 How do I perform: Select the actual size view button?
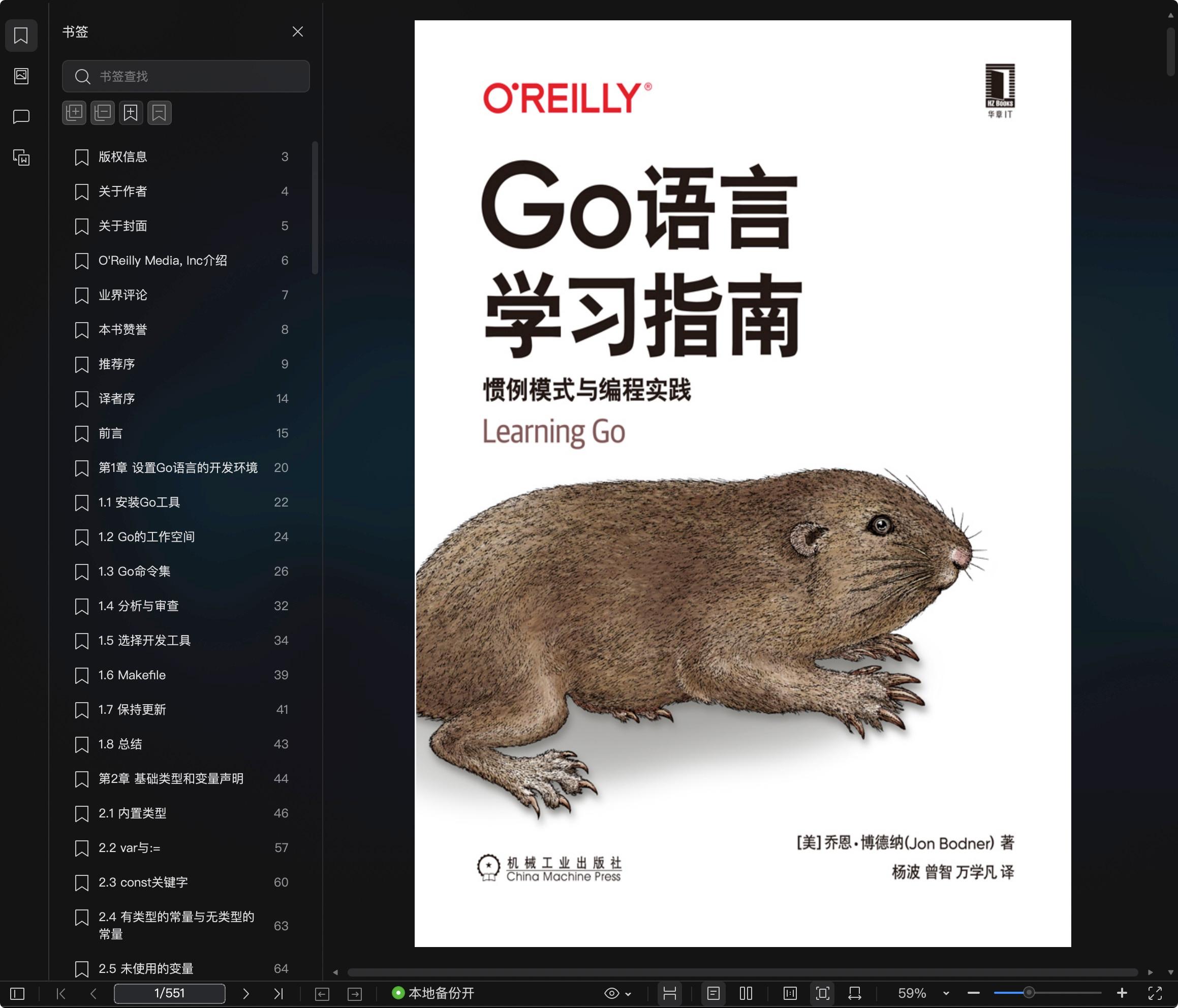(x=790, y=993)
